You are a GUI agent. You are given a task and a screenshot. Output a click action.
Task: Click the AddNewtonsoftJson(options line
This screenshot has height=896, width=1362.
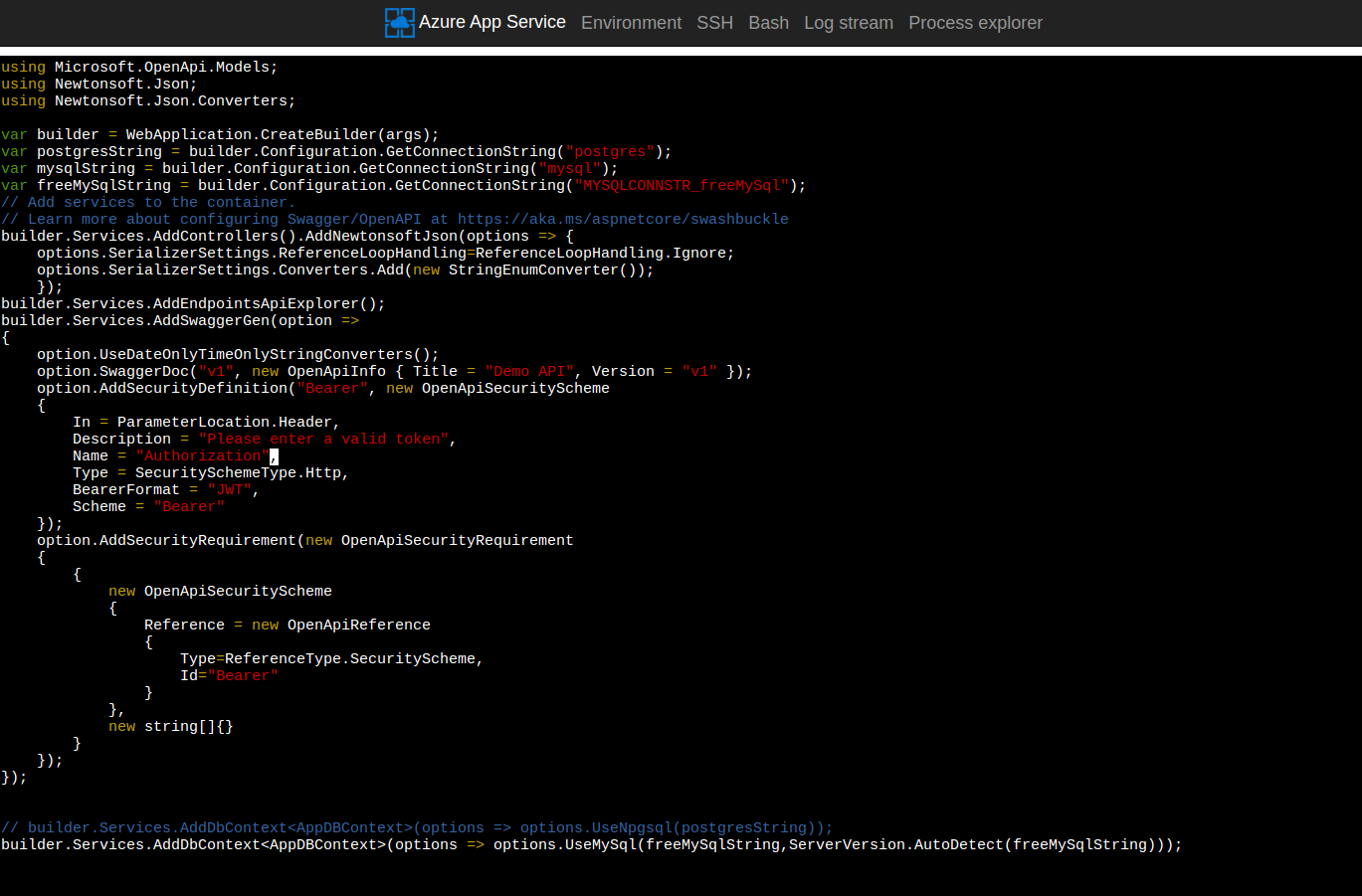pos(288,236)
